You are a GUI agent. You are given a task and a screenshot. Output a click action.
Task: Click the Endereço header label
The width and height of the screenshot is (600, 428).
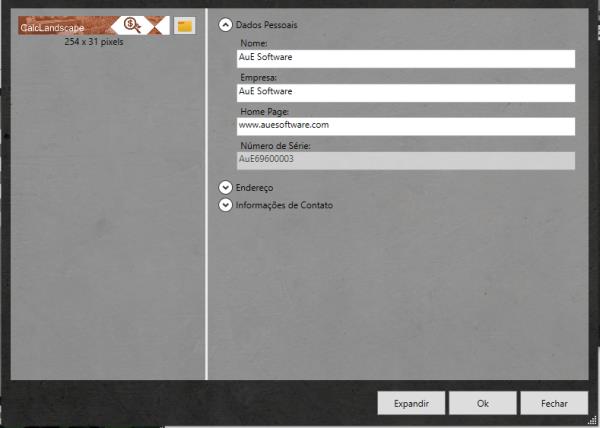[254, 187]
